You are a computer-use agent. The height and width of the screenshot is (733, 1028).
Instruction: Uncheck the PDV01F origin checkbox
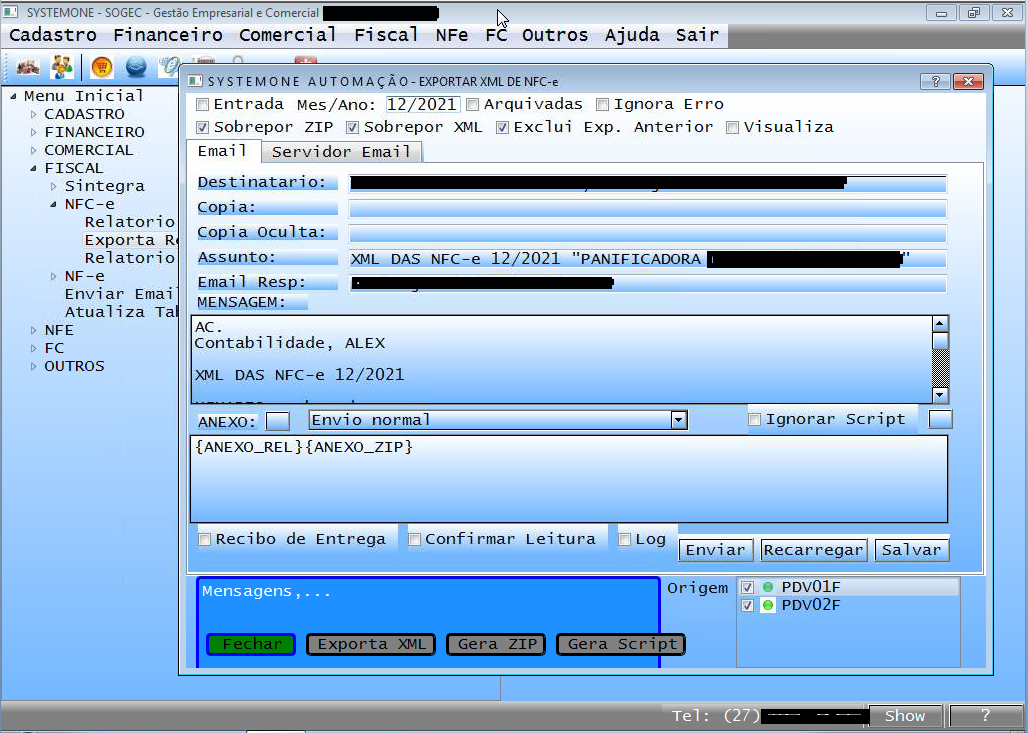point(747,587)
